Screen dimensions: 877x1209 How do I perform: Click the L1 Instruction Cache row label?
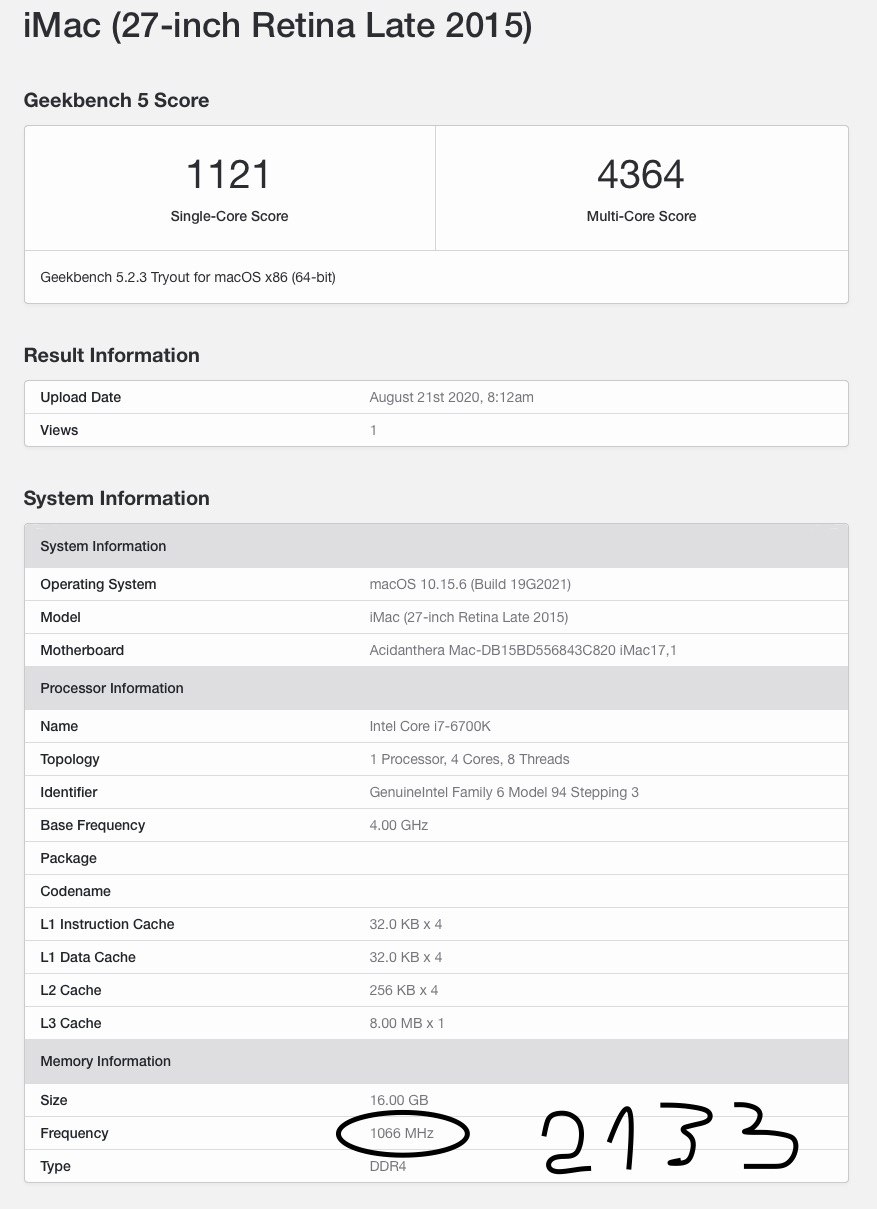(x=107, y=924)
